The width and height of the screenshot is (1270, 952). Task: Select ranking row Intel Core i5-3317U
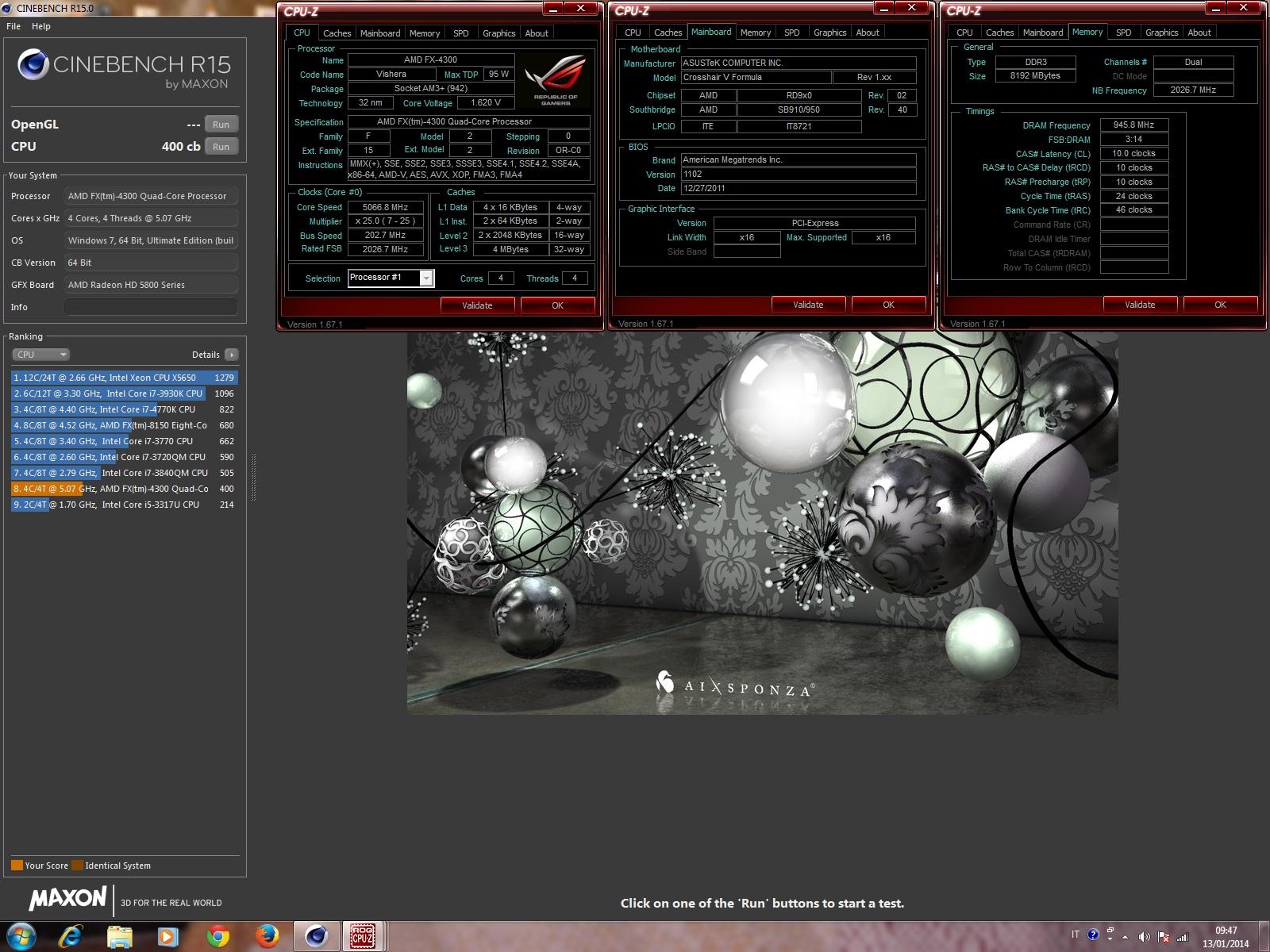125,505
